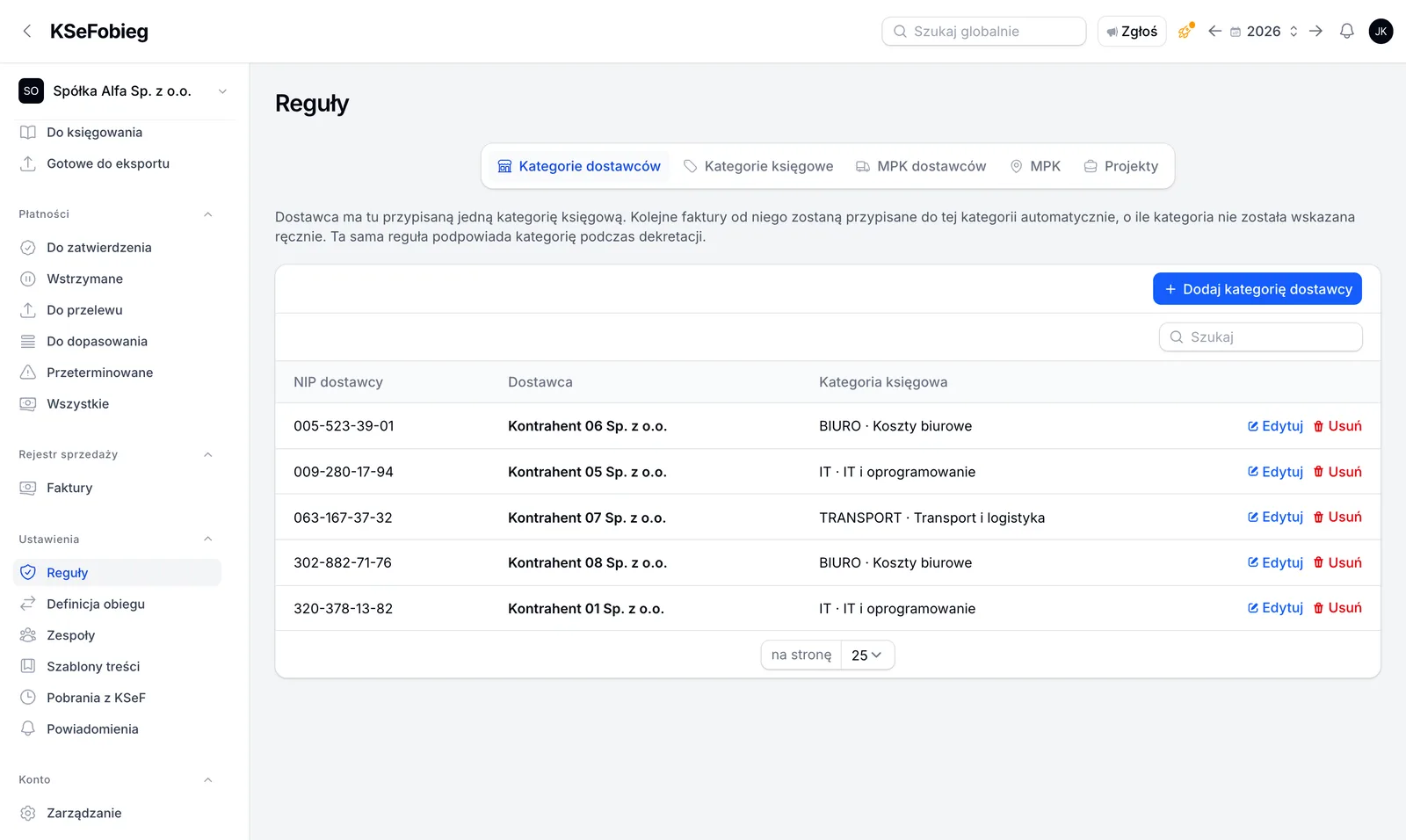The height and width of the screenshot is (840, 1406).
Task: Focus the Szukaj globalnie search field
Action: click(x=984, y=32)
